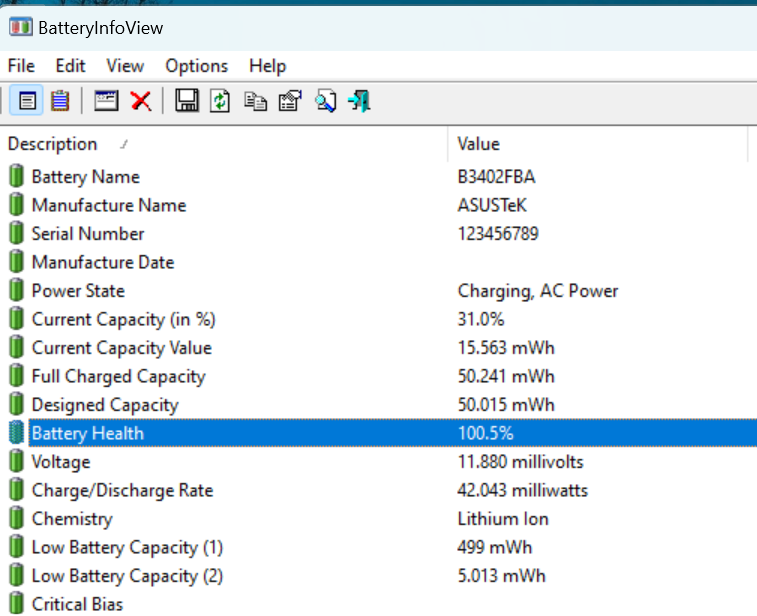
Task: Click the Exit door icon in the toolbar
Action: pos(359,101)
